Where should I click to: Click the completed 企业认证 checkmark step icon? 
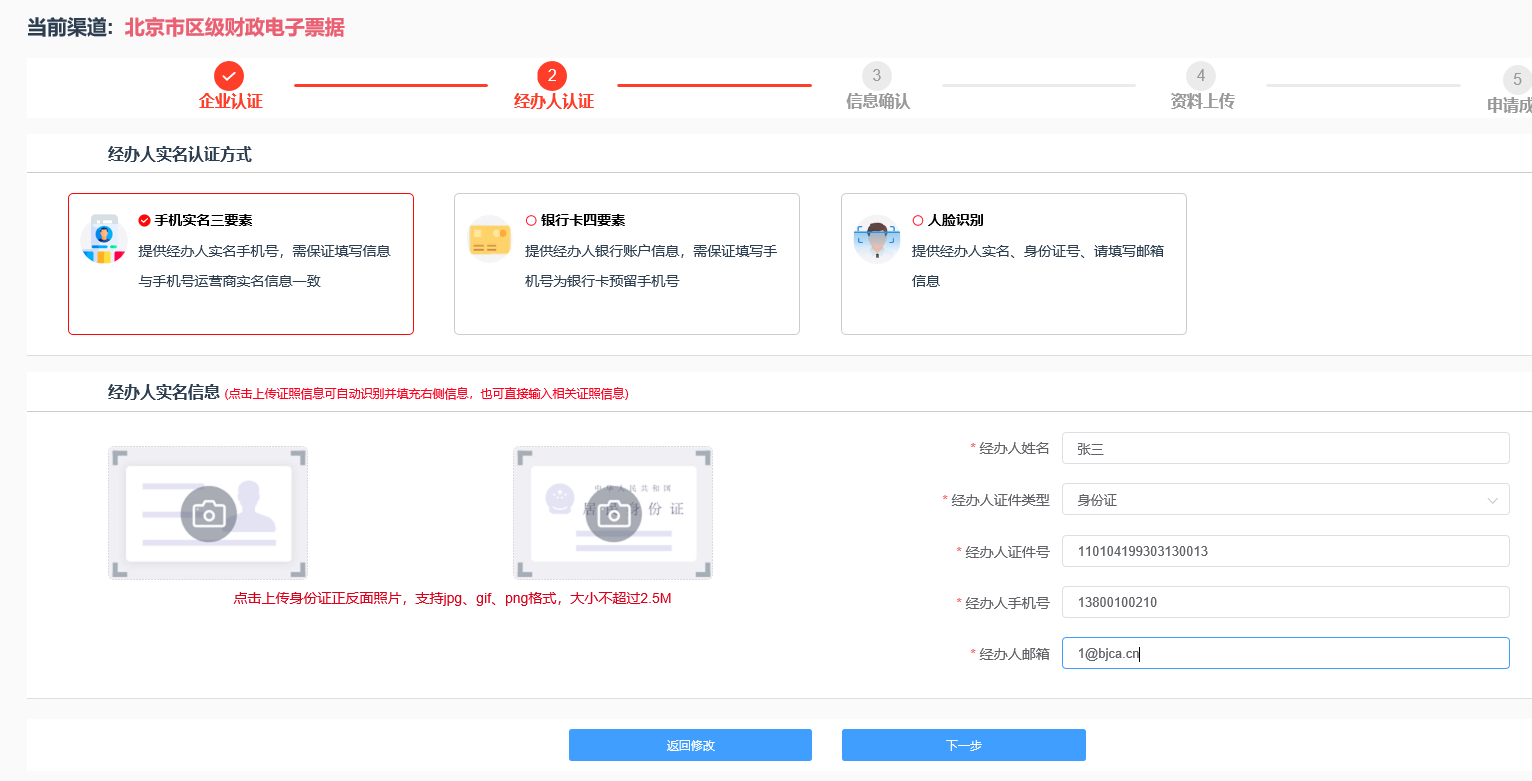coord(229,76)
